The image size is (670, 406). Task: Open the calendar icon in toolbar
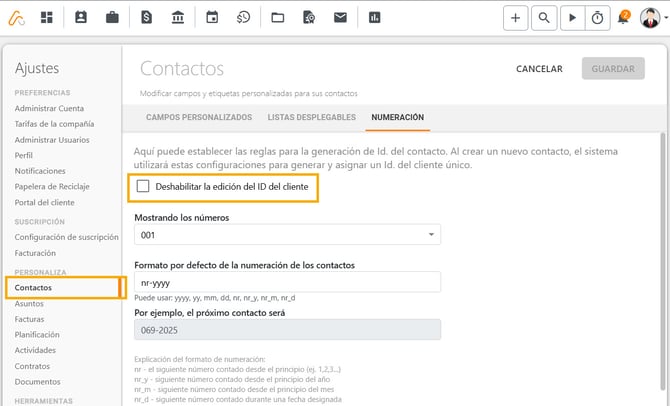212,18
